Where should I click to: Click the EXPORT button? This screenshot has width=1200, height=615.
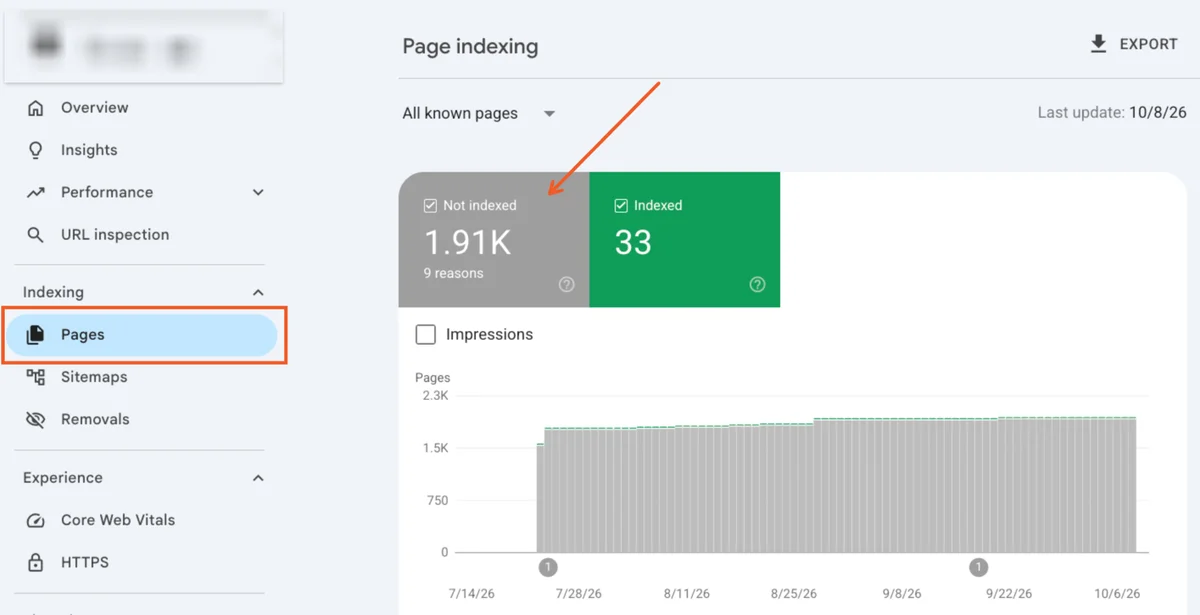coord(1133,44)
